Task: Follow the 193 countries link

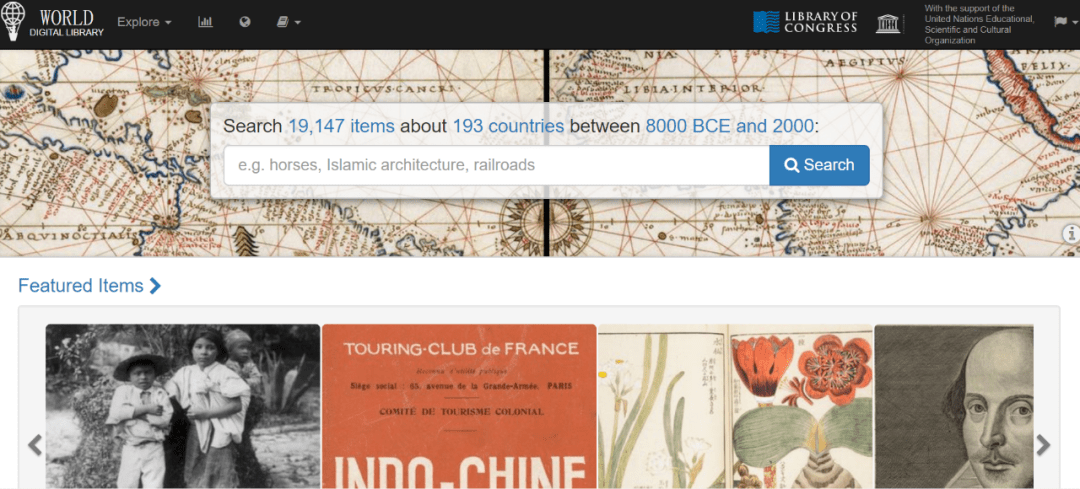Action: tap(508, 126)
